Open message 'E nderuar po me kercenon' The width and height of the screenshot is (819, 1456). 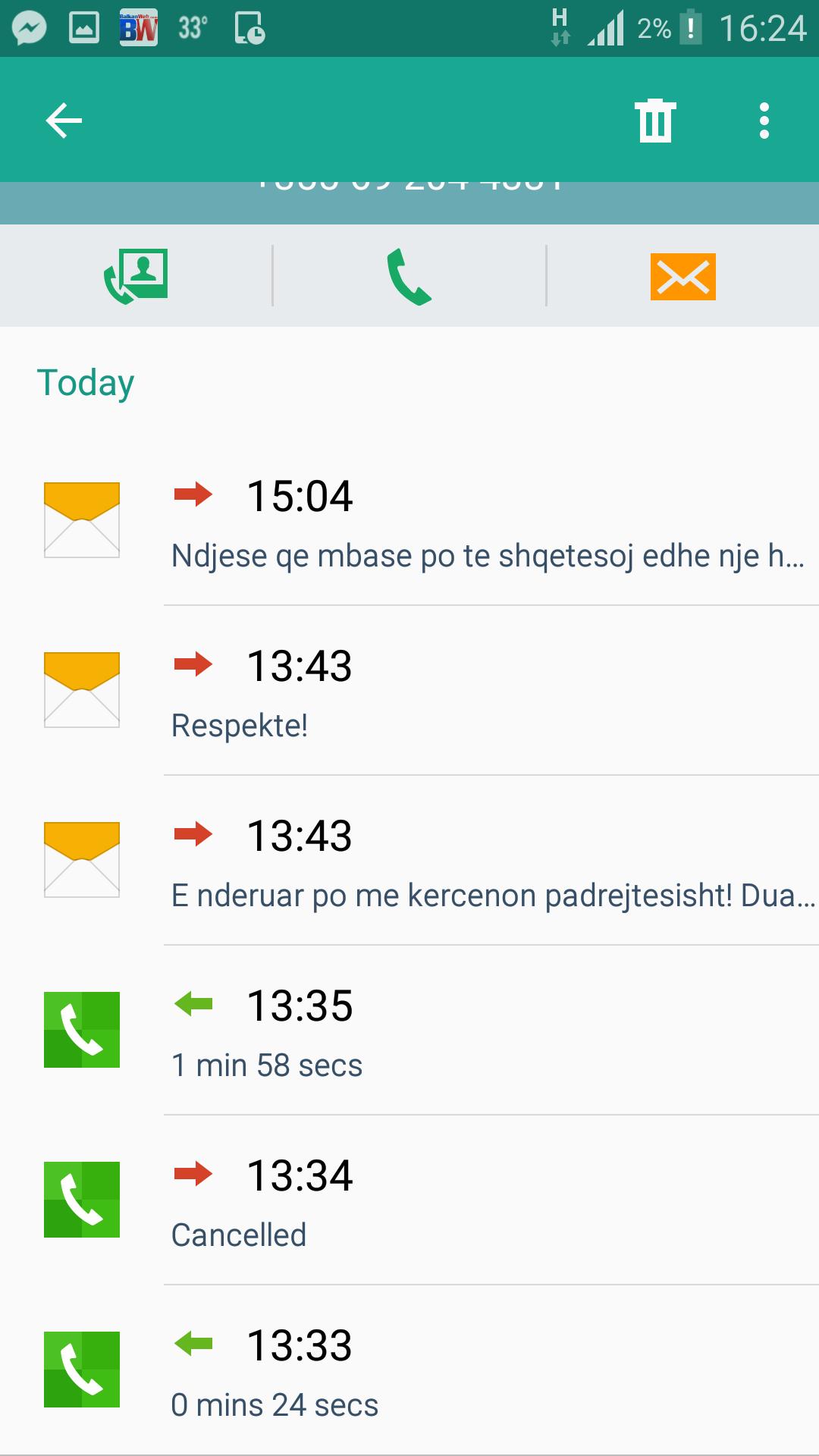click(x=493, y=896)
